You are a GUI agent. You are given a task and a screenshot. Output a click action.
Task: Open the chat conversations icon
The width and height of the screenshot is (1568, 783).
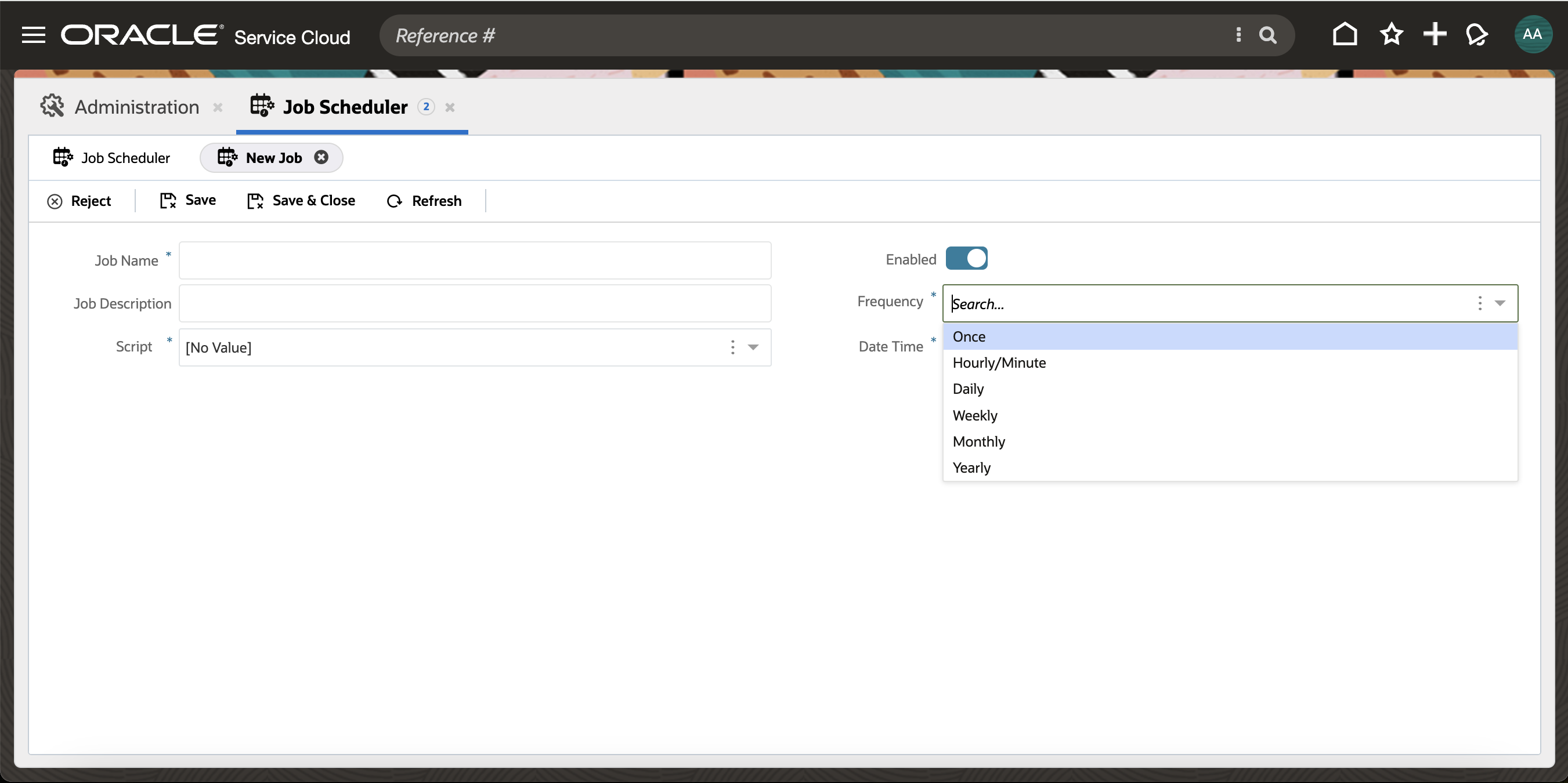[1477, 35]
